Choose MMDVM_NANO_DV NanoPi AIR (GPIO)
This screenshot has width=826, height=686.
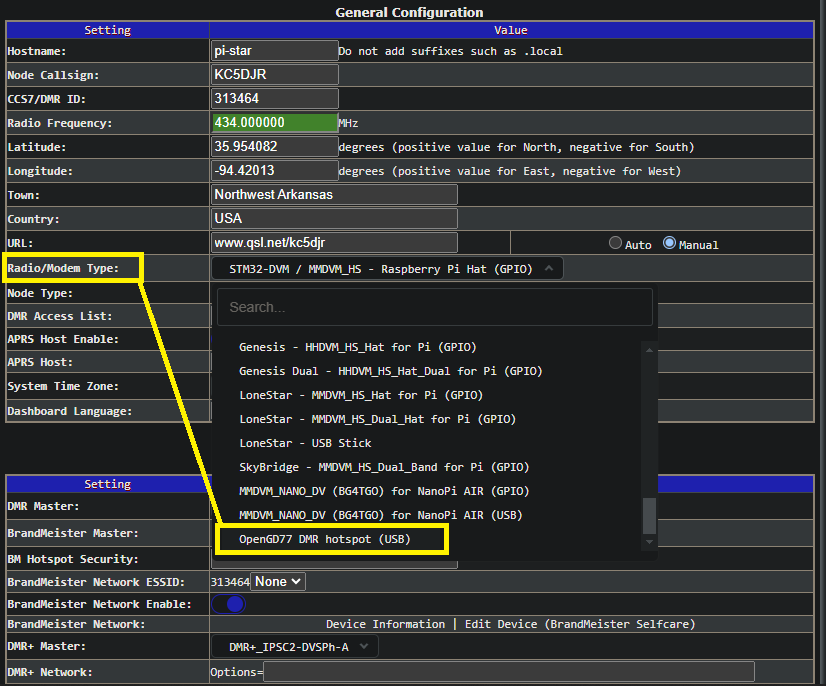(x=384, y=491)
